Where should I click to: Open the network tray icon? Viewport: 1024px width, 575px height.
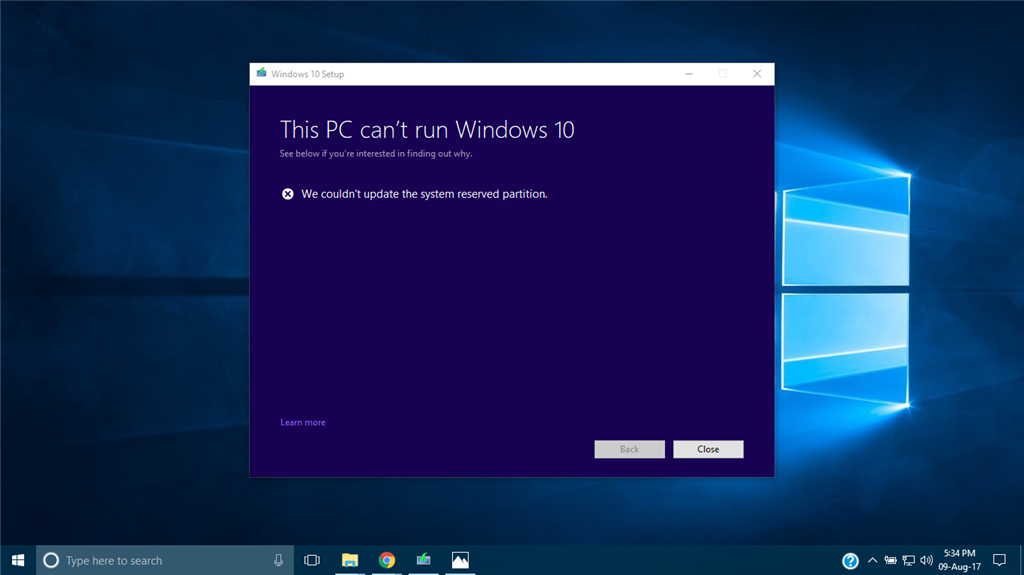pyautogui.click(x=908, y=560)
